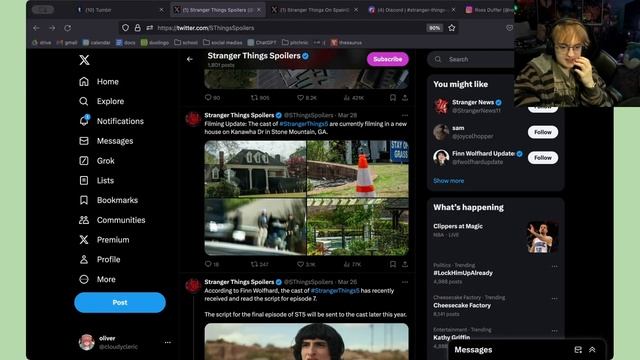Reload the page in browser
The height and width of the screenshot is (360, 640).
(68, 28)
